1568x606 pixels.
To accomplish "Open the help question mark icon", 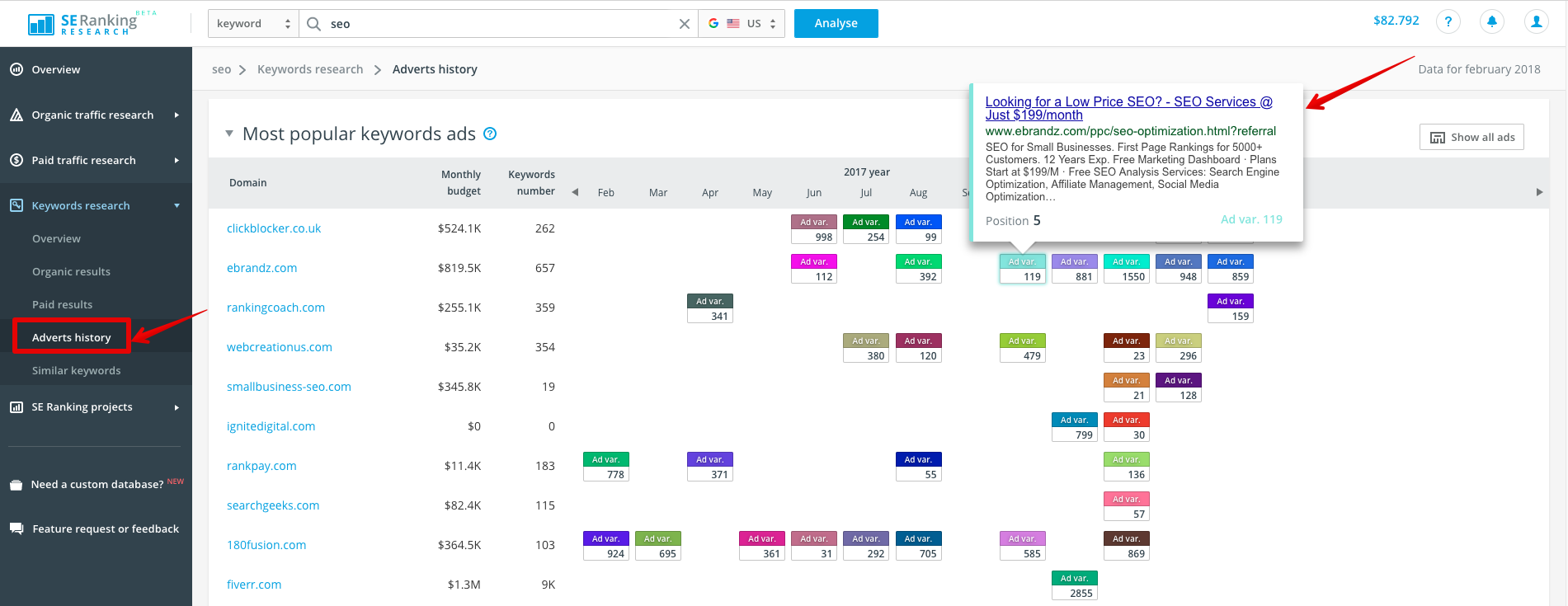I will [1448, 22].
